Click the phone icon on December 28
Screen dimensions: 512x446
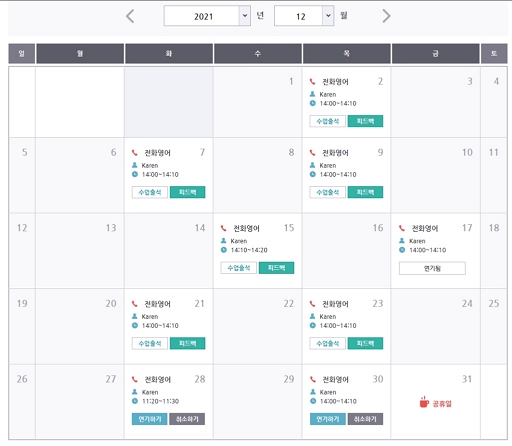(x=134, y=379)
